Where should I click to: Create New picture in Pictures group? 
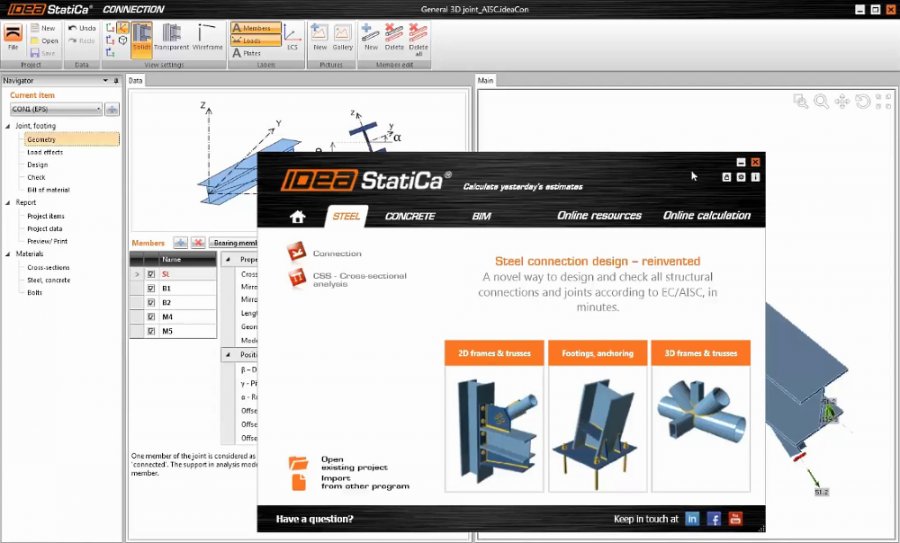coord(320,37)
